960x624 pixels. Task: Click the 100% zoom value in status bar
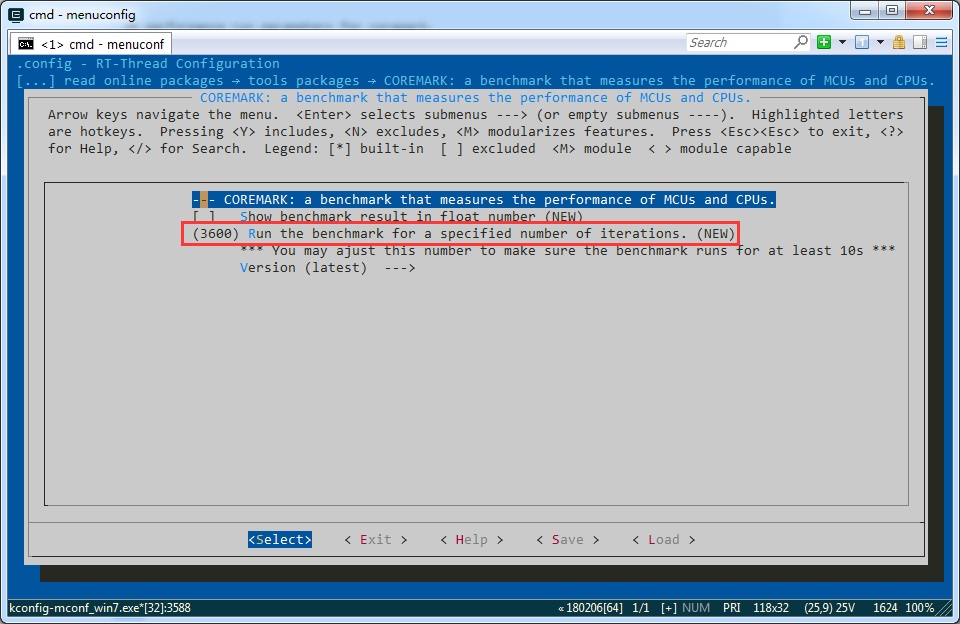pos(920,608)
